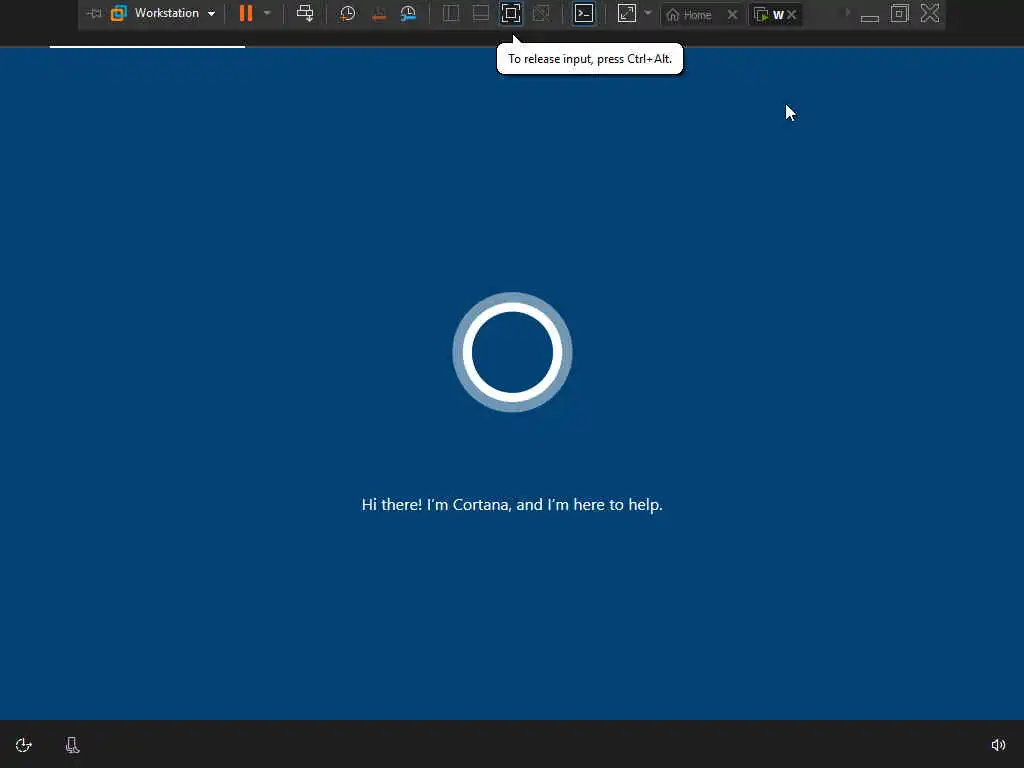Toggle the volume speaker icon
Screen dimensions: 1024x768
pos(999,745)
